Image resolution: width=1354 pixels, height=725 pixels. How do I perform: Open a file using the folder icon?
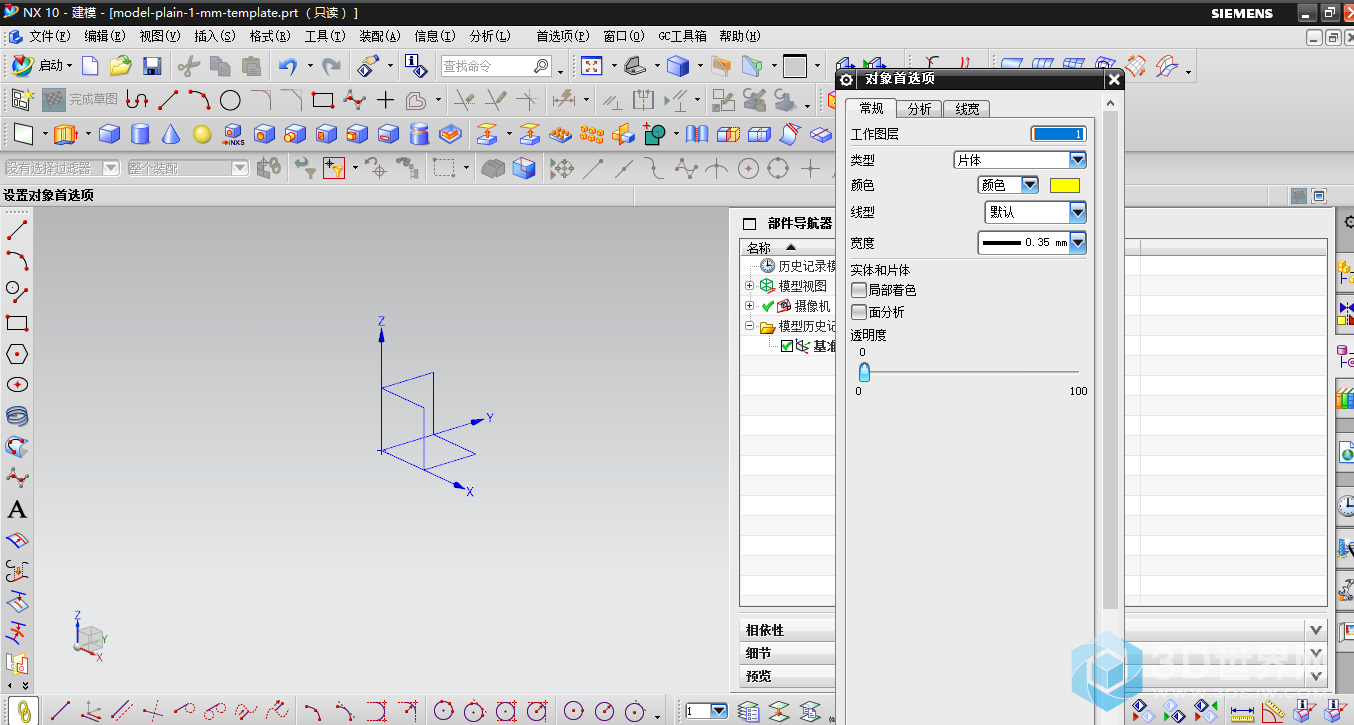(121, 66)
